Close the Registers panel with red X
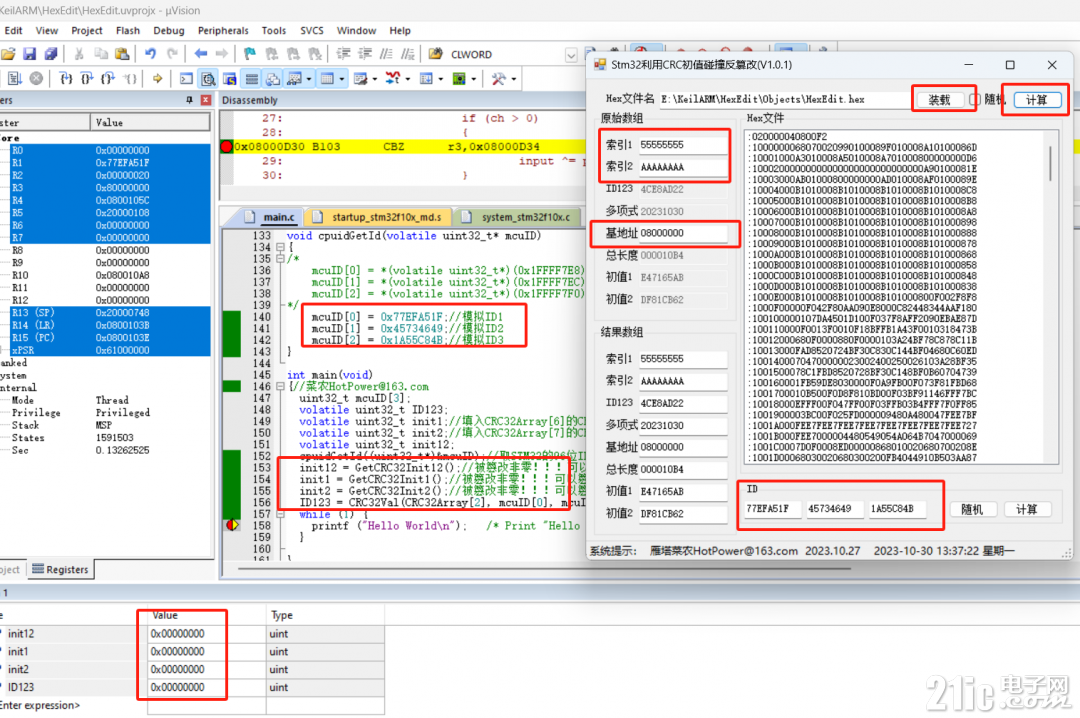The height and width of the screenshot is (718, 1080). (205, 100)
